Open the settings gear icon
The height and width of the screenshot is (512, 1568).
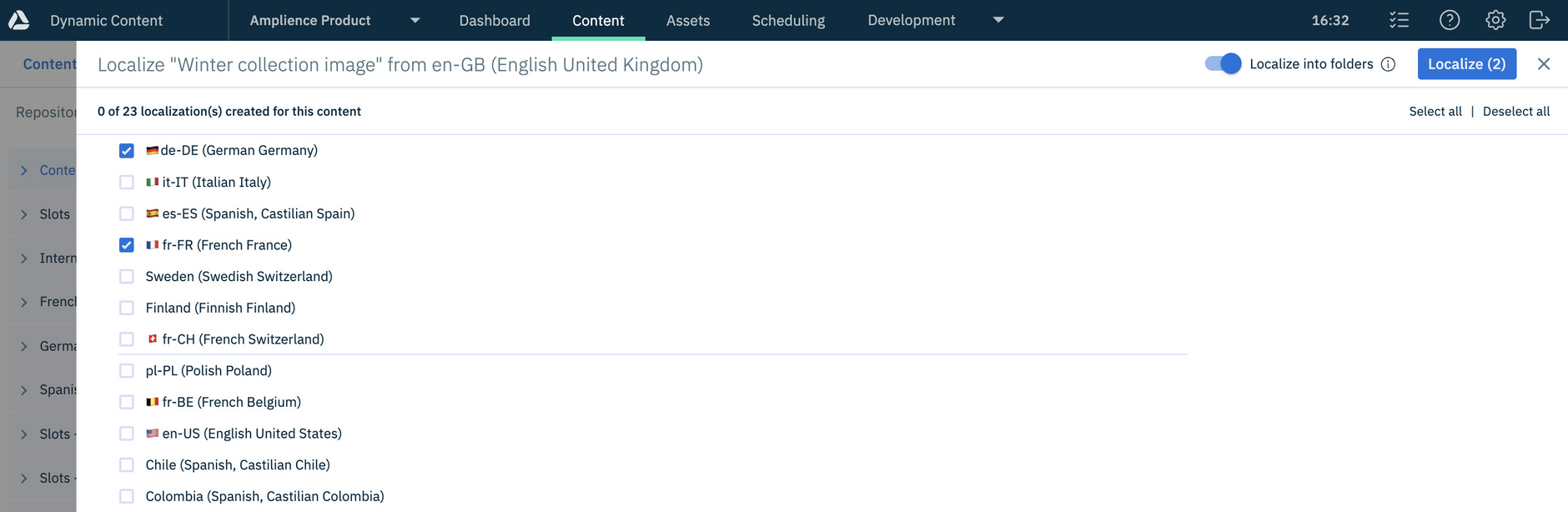(x=1495, y=20)
